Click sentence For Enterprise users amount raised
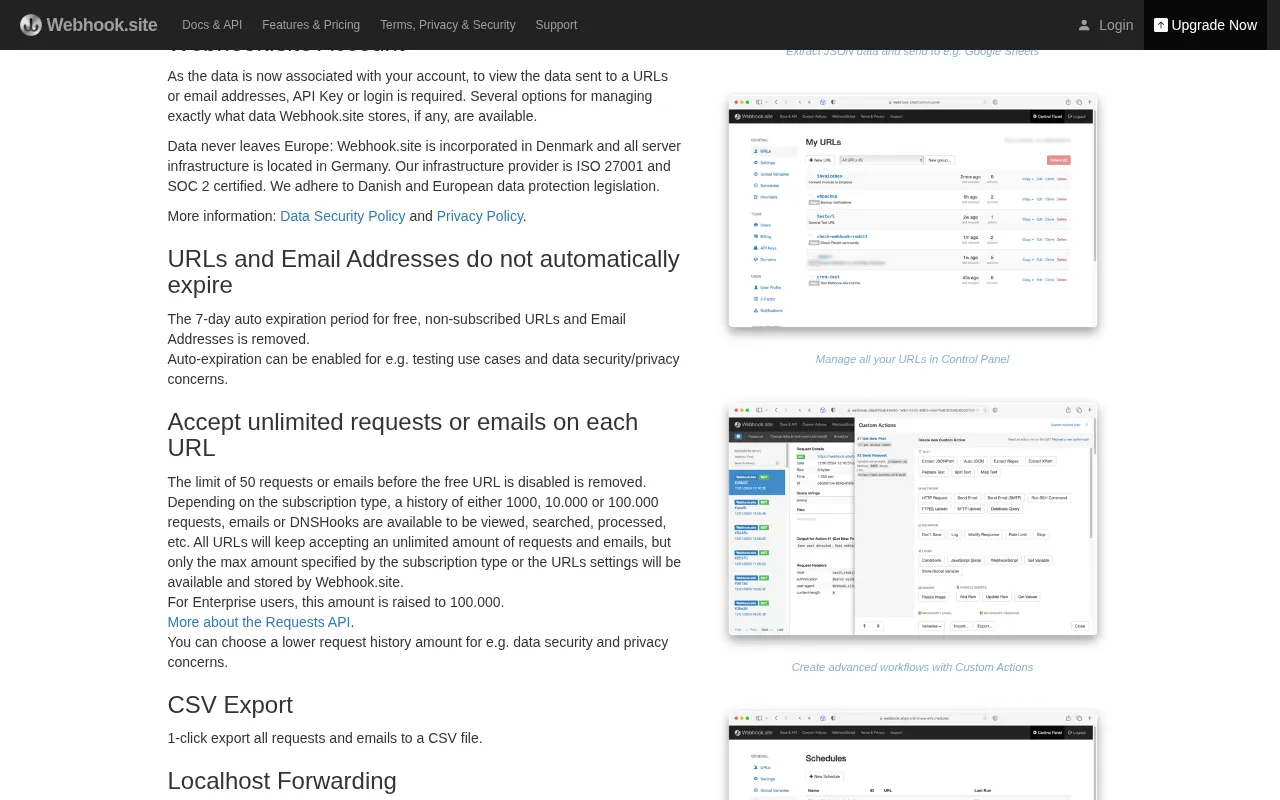Screen dimensions: 1280x800 click(x=336, y=602)
